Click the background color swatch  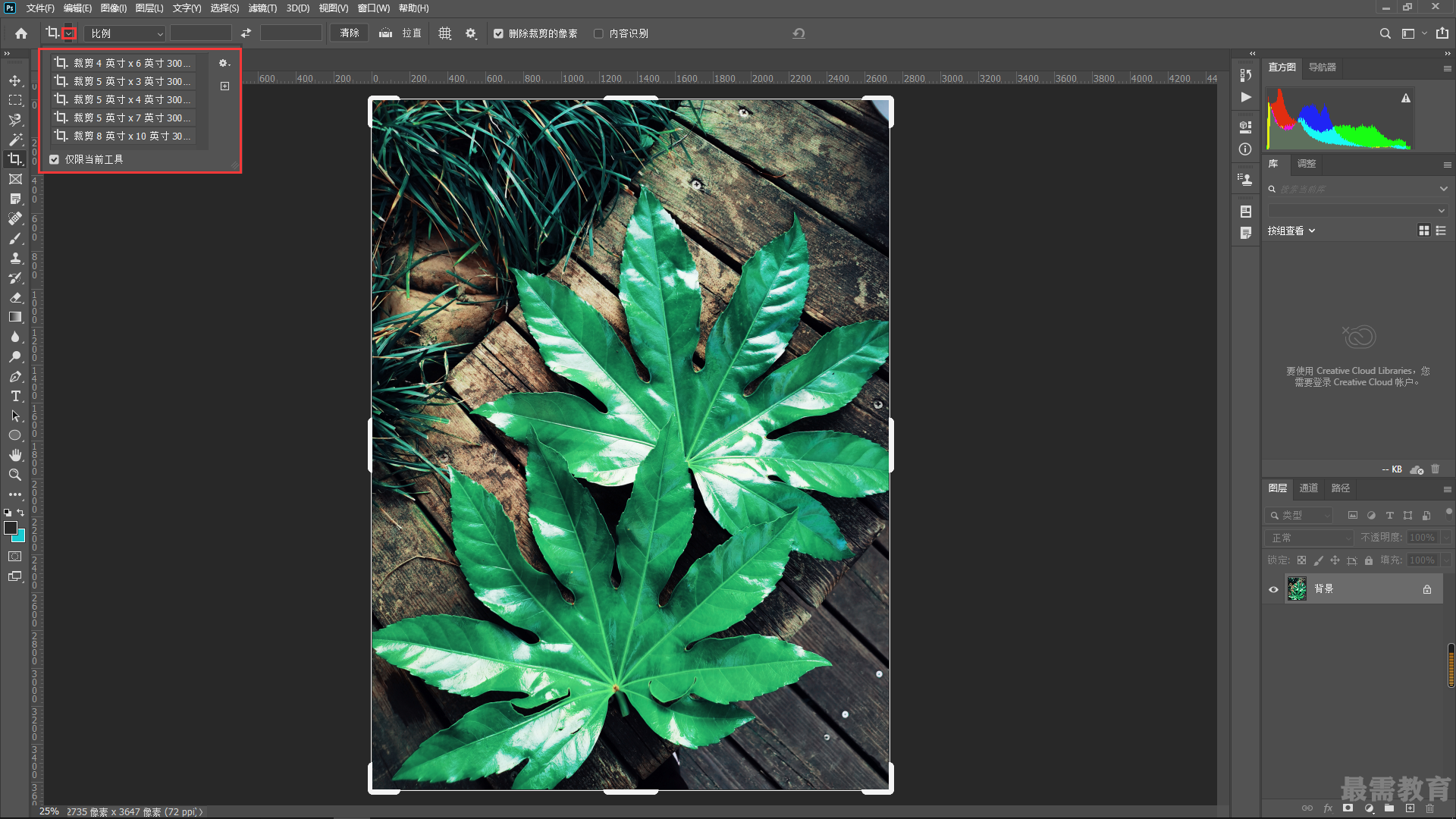pyautogui.click(x=20, y=537)
